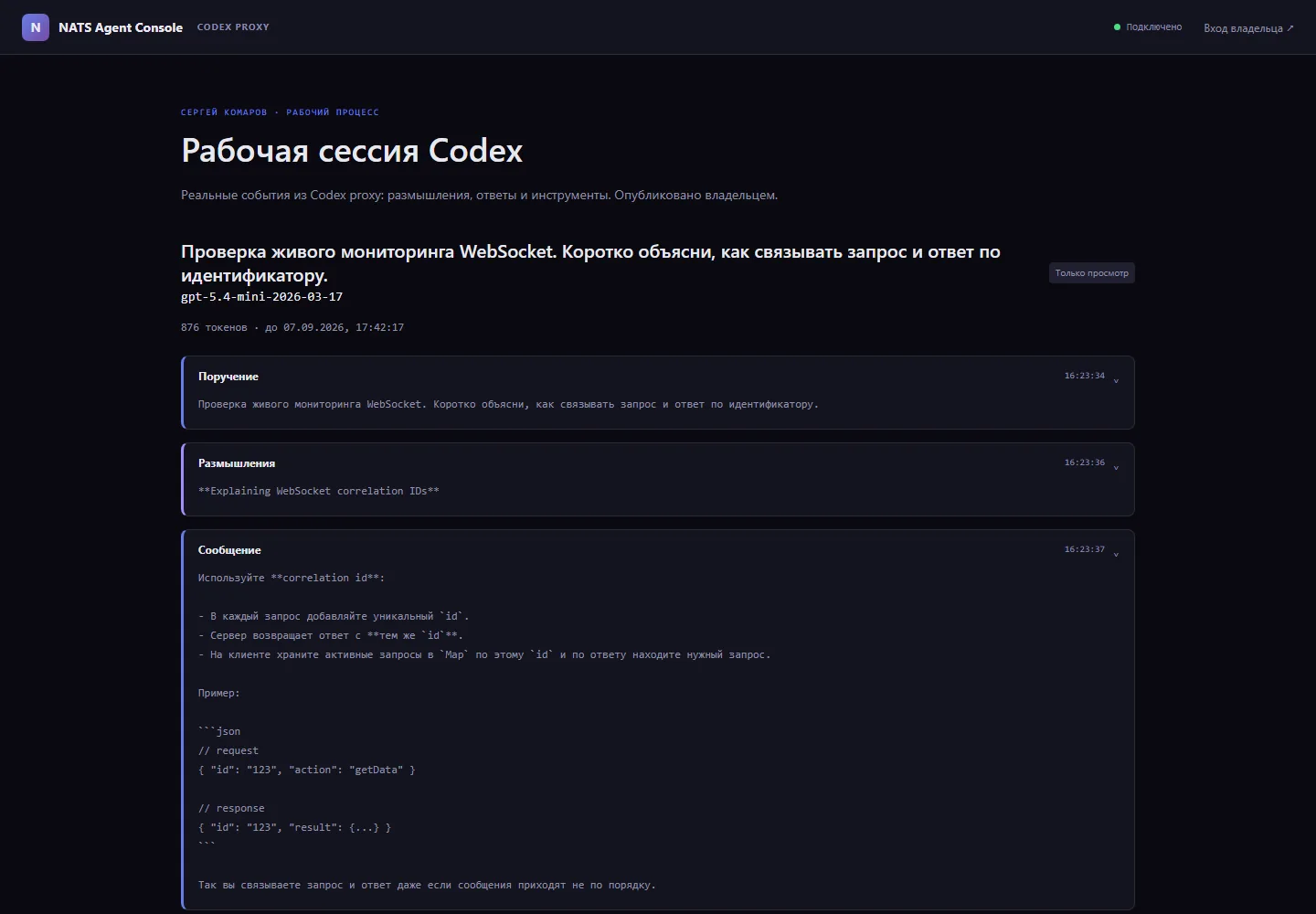Screen dimensions: 1316x914
Task: Click the timestamp 16:23:34
Action: coord(1084,376)
